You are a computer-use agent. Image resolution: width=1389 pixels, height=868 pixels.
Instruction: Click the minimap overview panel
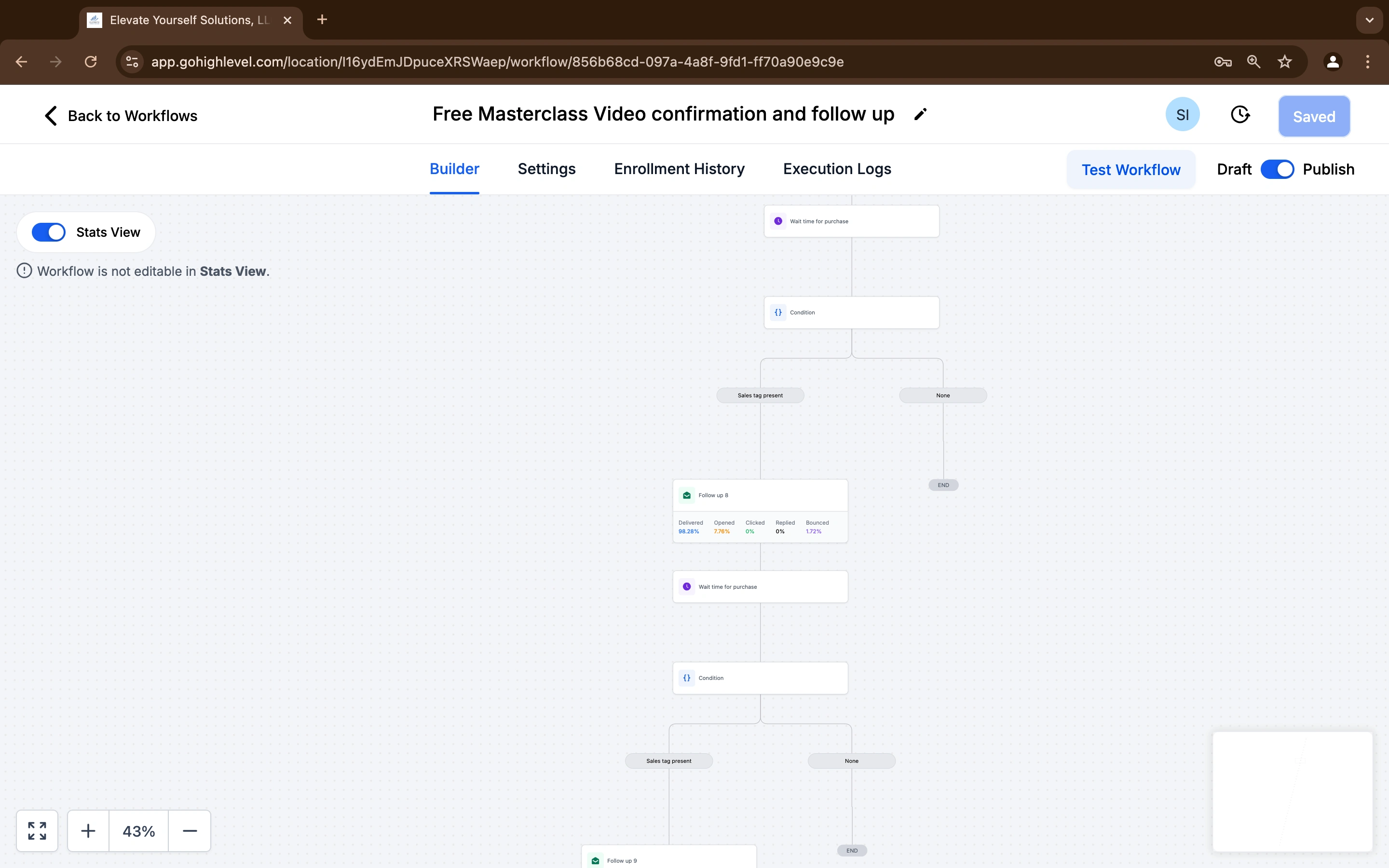coord(1292,791)
